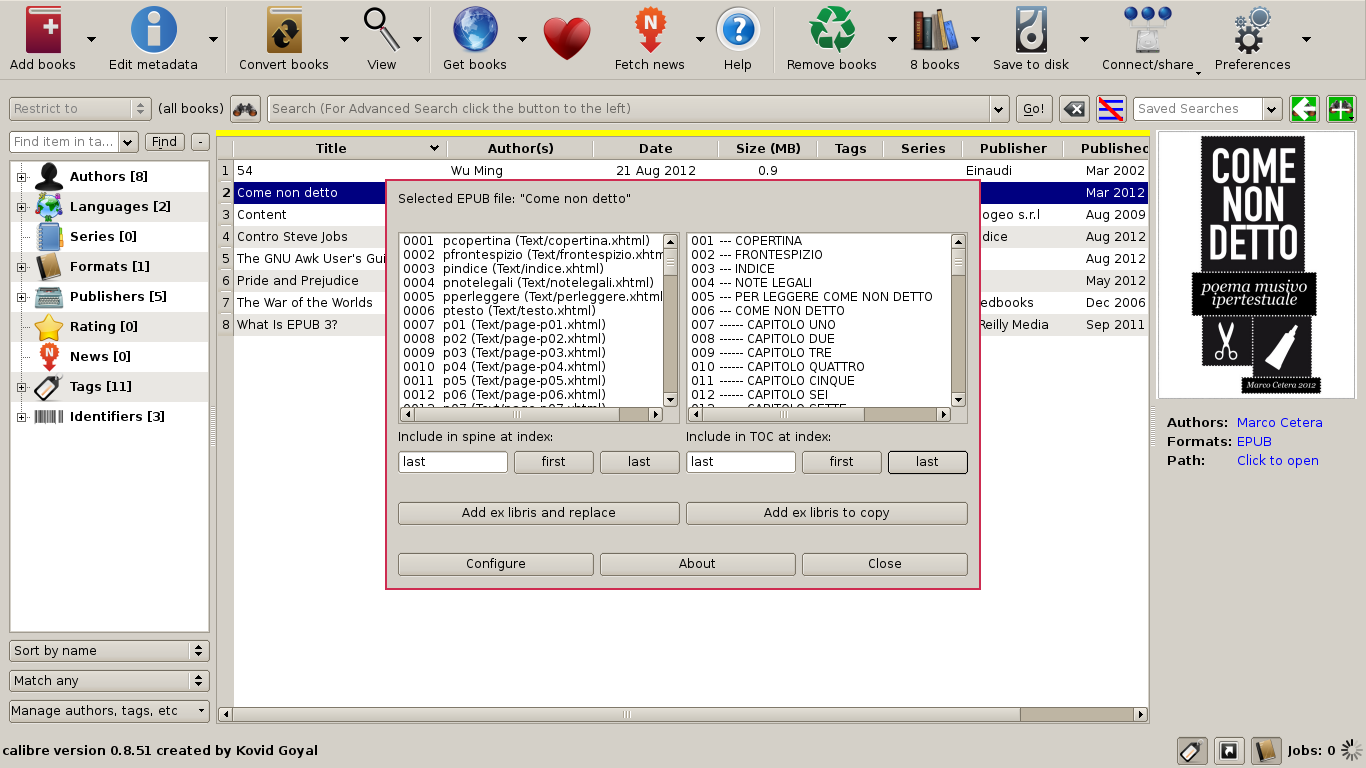Open the 8 books library icon
This screenshot has height=768, width=1366.
pyautogui.click(x=934, y=30)
